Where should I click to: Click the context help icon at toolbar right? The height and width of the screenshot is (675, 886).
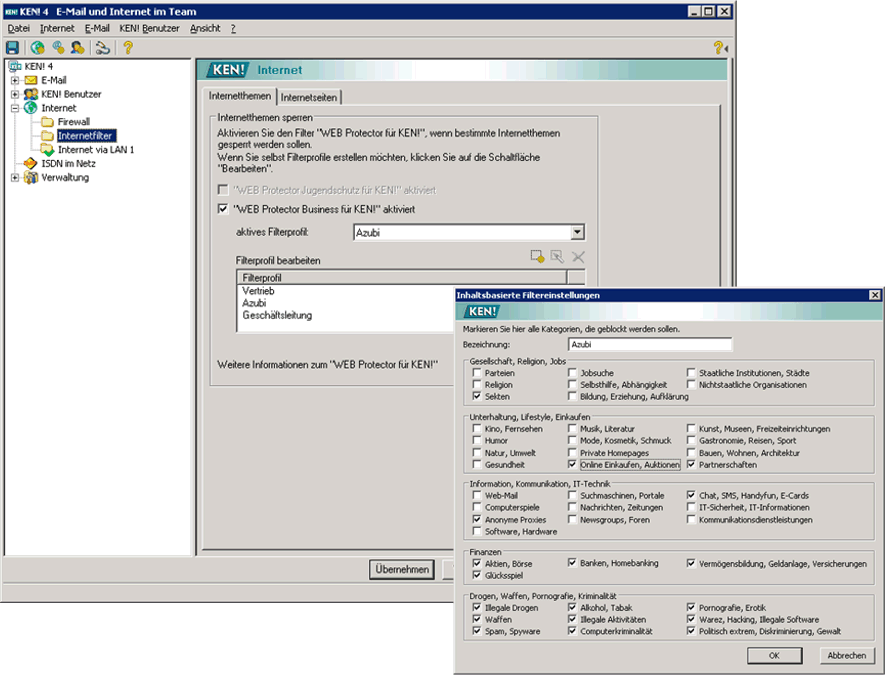(x=720, y=48)
